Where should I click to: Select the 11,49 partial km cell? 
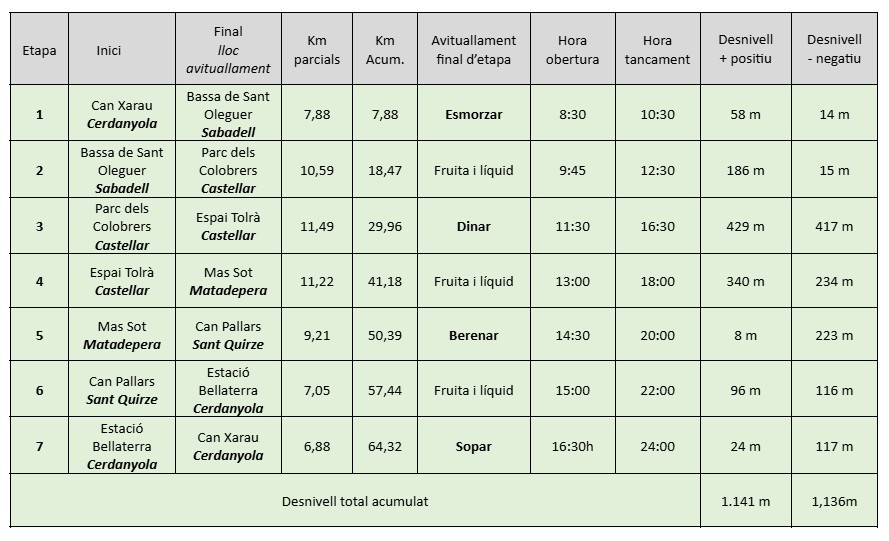point(317,226)
